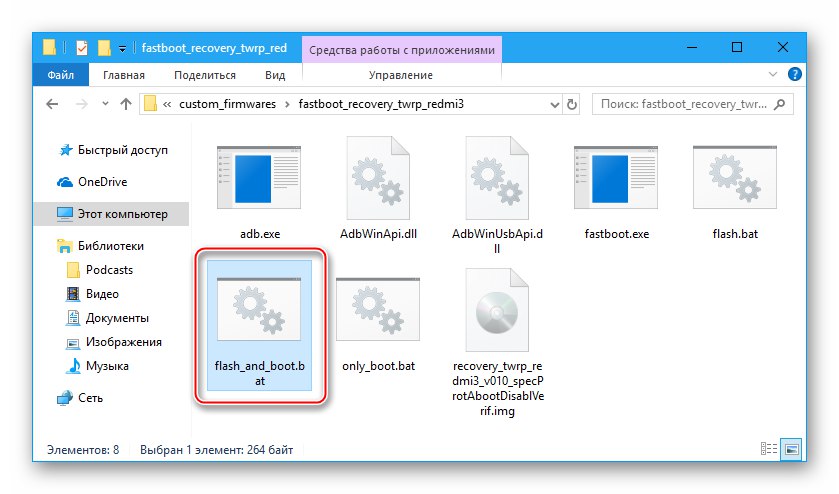This screenshot has width=839, height=494.
Task: Click fastboot_recovery_twrp_redmi3 in address path
Action: (x=381, y=104)
